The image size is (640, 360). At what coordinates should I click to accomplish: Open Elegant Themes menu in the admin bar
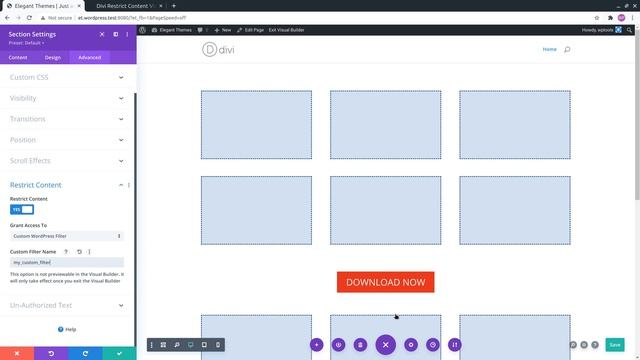[172, 30]
